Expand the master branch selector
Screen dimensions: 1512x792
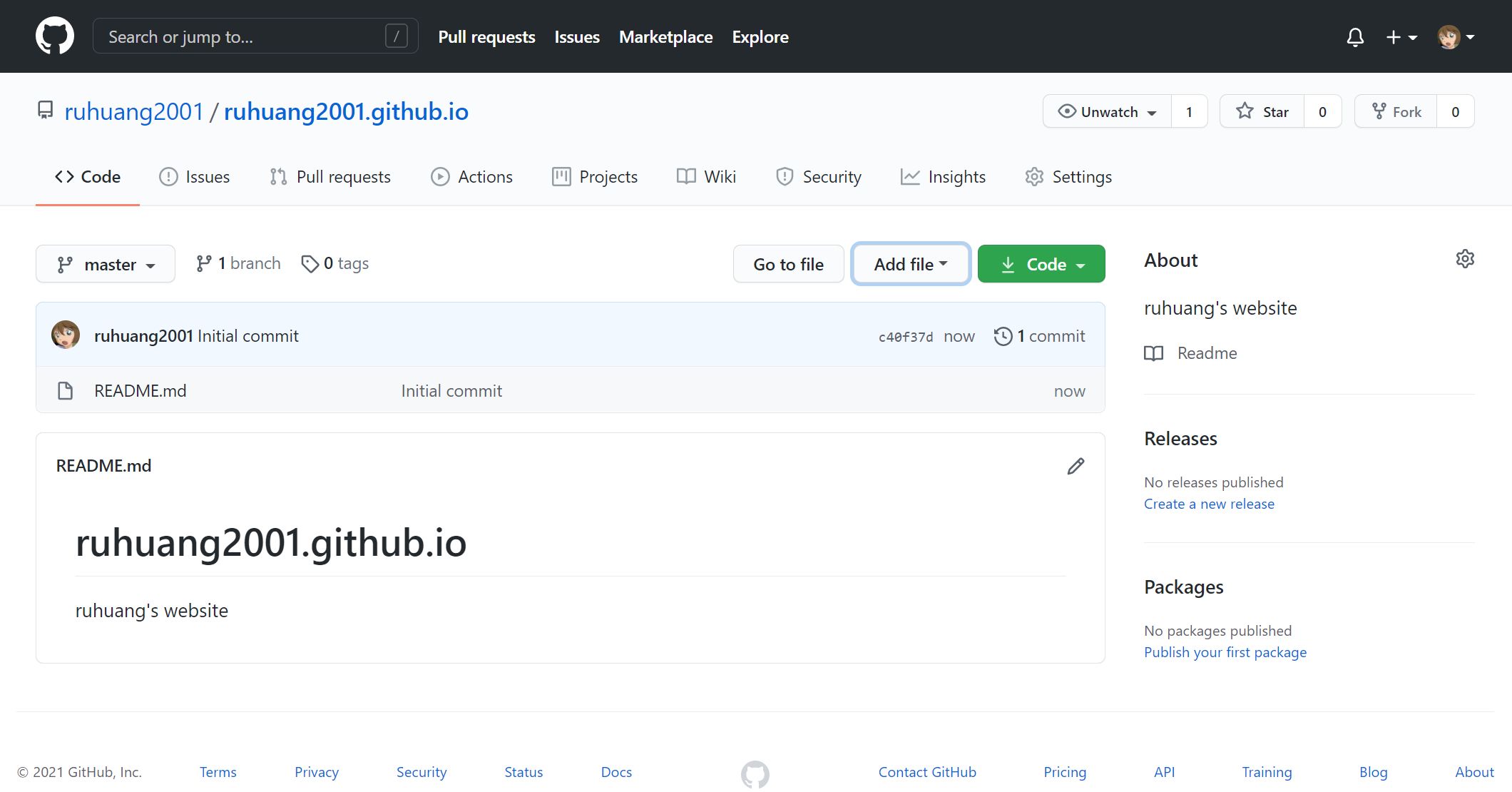click(x=106, y=264)
